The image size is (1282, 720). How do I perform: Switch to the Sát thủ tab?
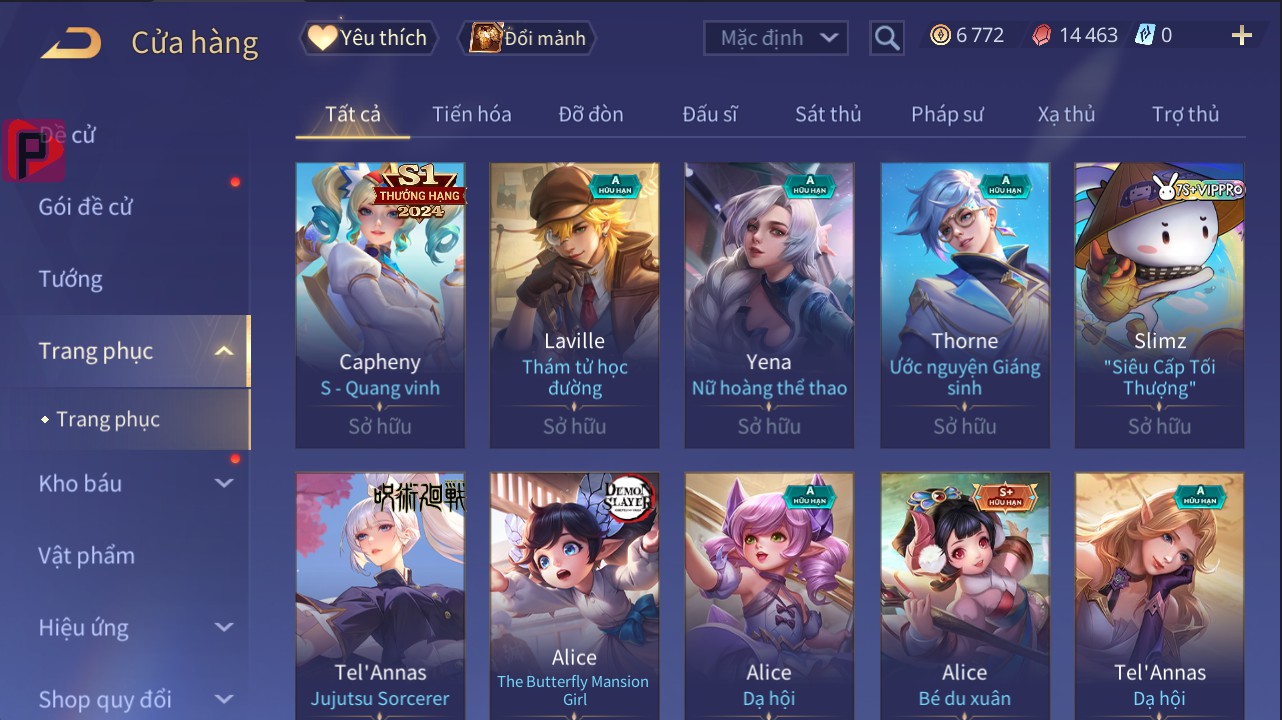point(828,114)
